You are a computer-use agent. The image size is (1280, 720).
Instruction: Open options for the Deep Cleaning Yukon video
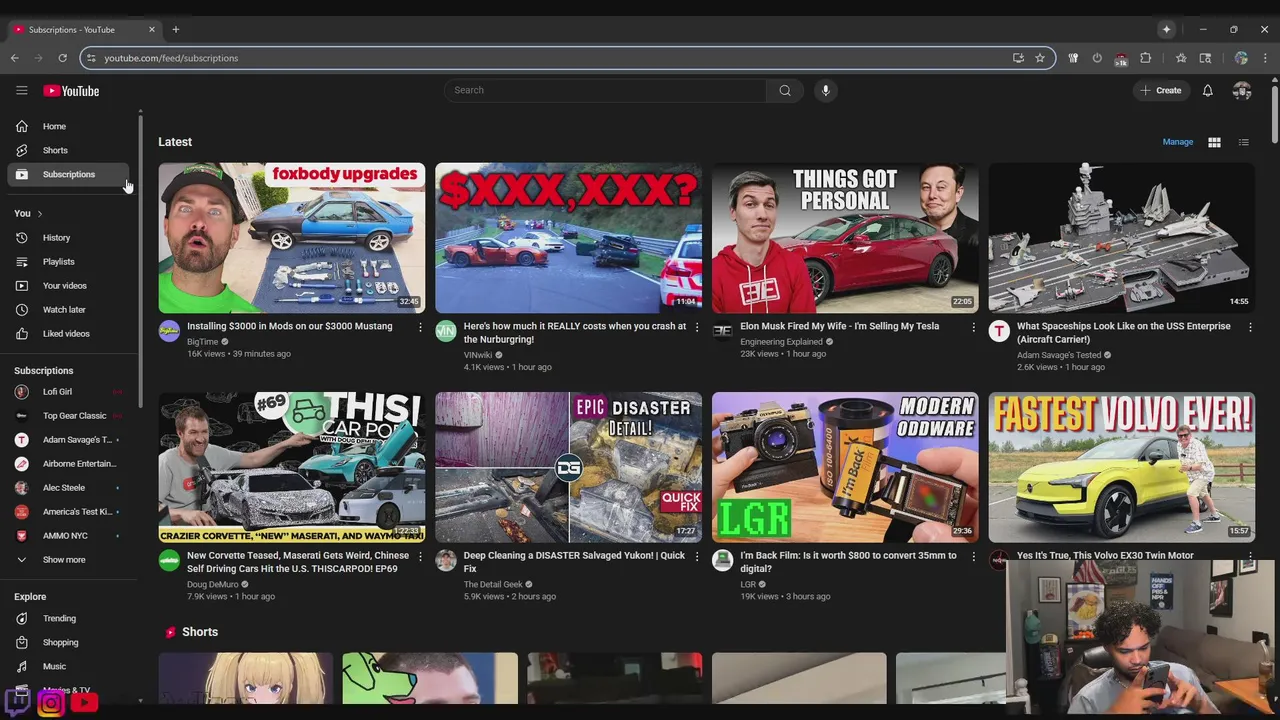pos(697,557)
